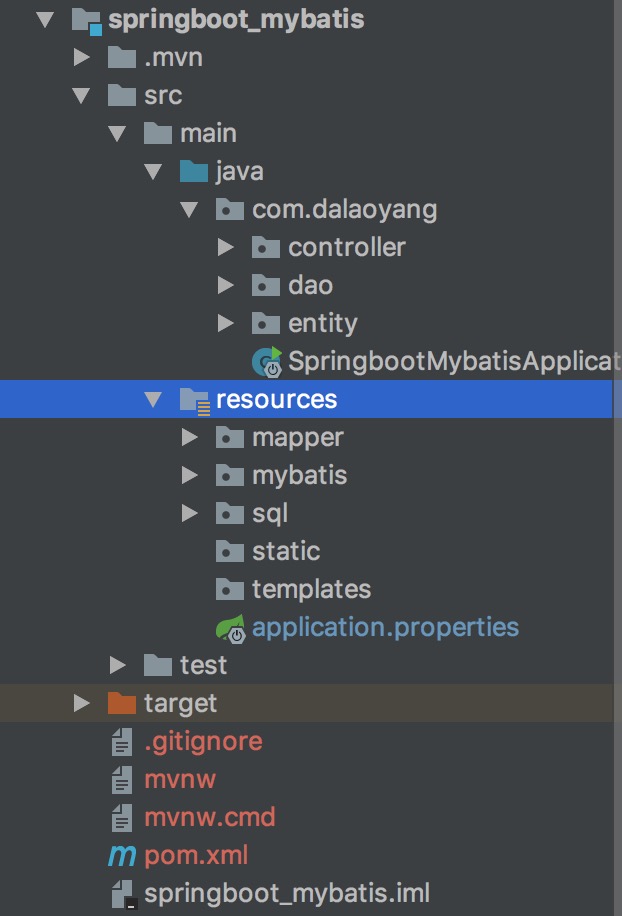Image resolution: width=622 pixels, height=916 pixels.
Task: Select the springboot_mybatis project name
Action: (236, 20)
